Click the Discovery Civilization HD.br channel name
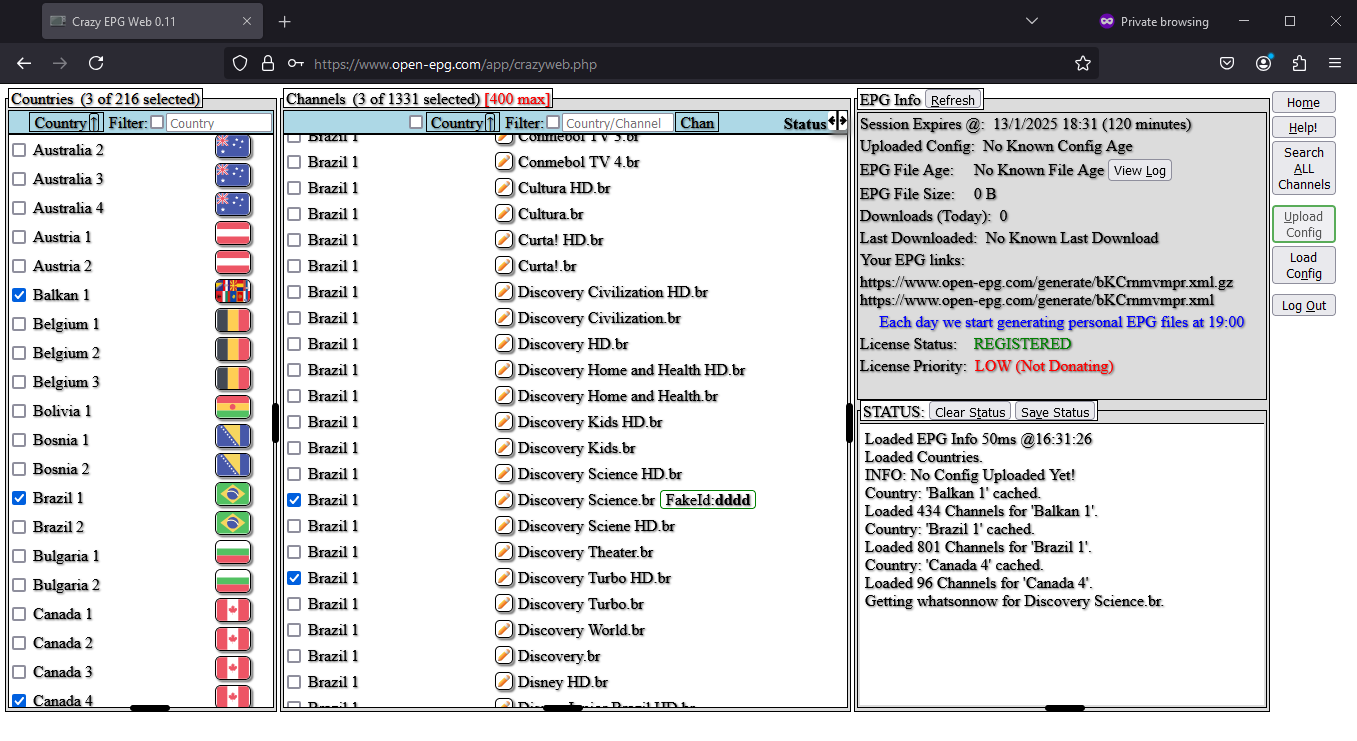The height and width of the screenshot is (741, 1357). pos(613,292)
